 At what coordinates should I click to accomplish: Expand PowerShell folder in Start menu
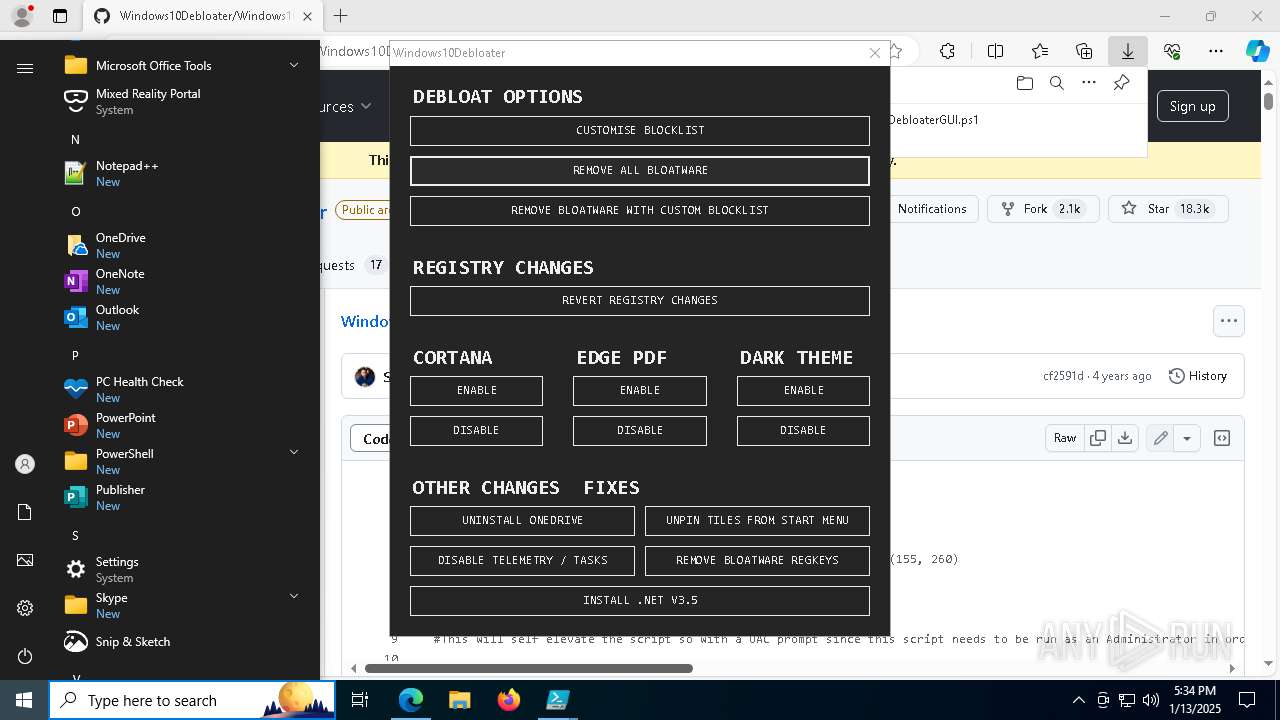click(294, 453)
